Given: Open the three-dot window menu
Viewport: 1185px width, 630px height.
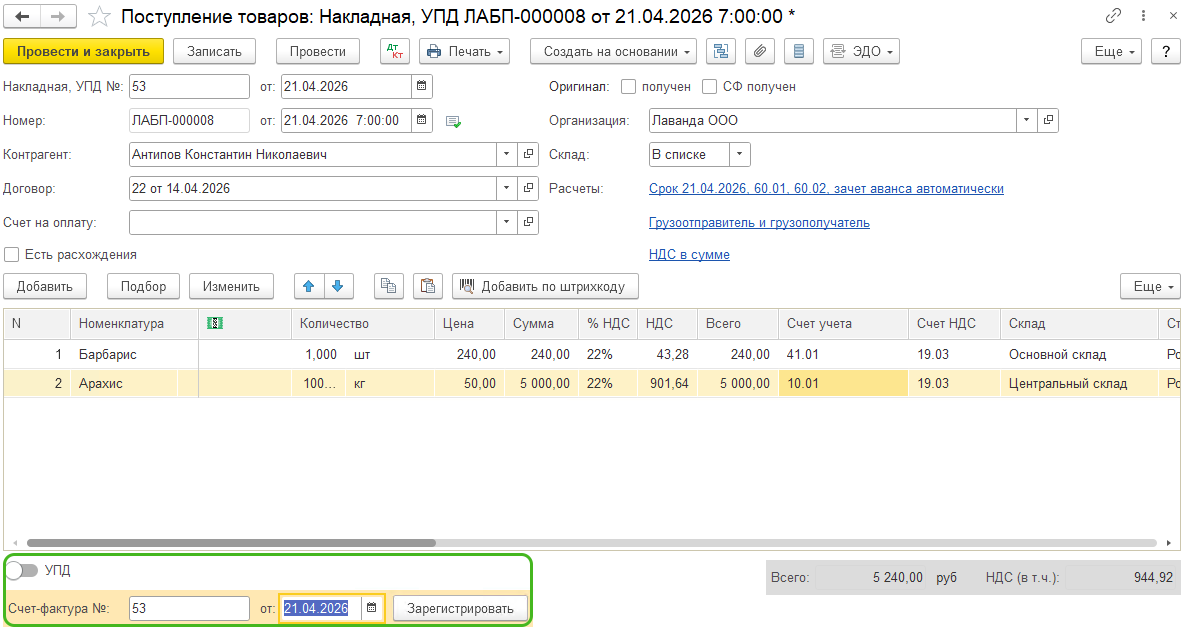Looking at the screenshot, I should point(1143,16).
